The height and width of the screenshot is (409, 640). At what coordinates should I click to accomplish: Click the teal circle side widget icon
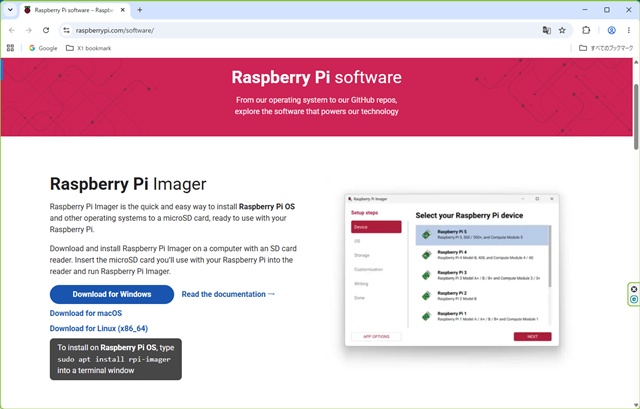click(634, 299)
